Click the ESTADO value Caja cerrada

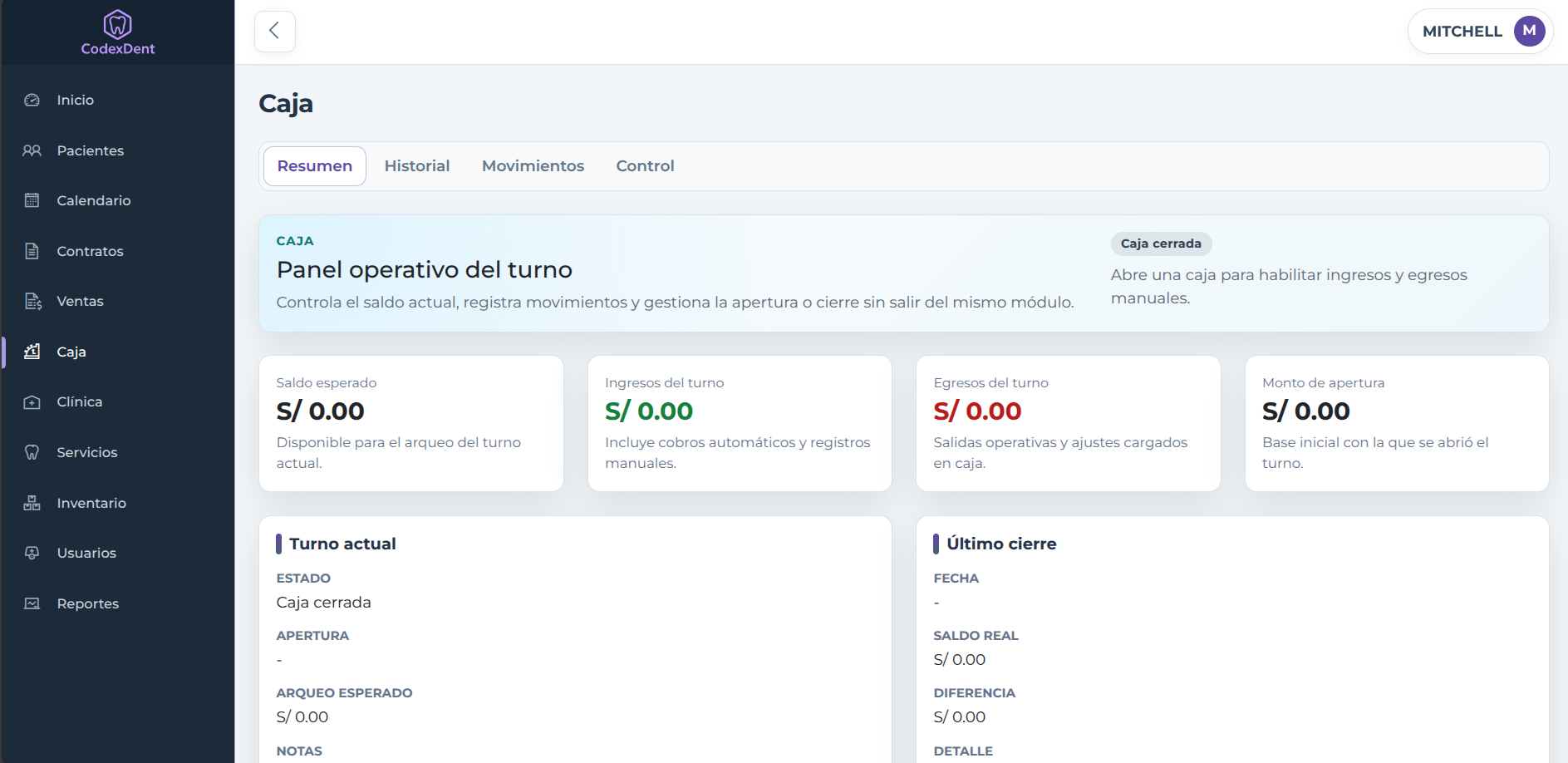coord(324,603)
